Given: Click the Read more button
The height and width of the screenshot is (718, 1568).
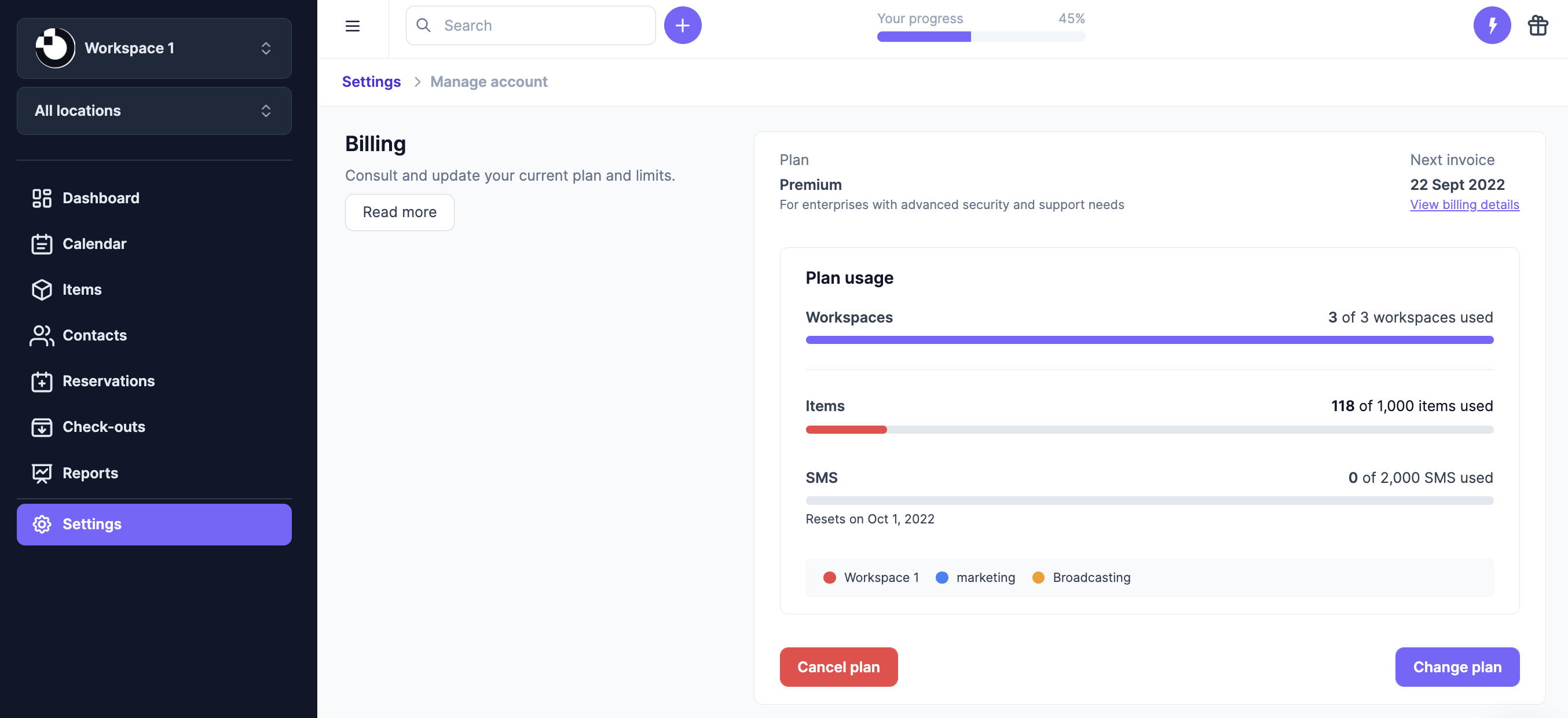Looking at the screenshot, I should [x=400, y=213].
